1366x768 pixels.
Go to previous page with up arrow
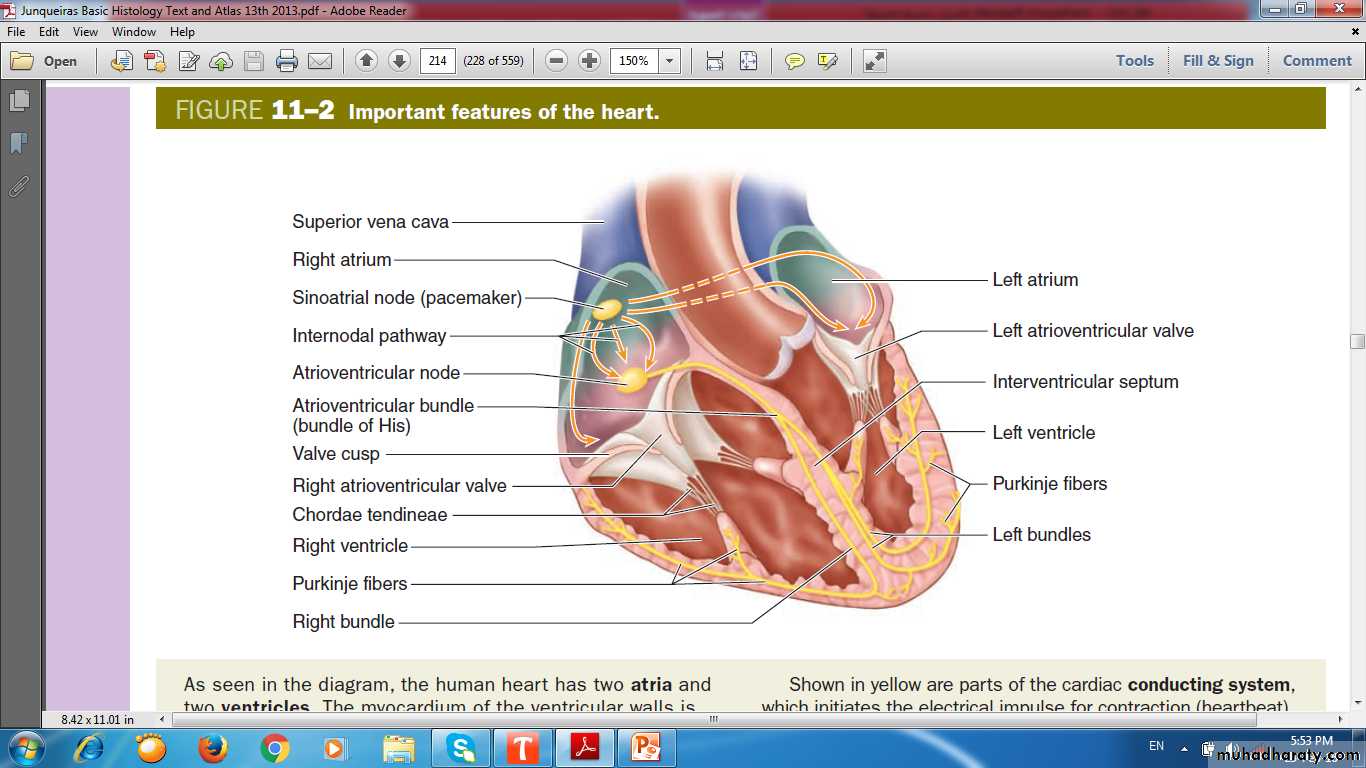pyautogui.click(x=366, y=61)
